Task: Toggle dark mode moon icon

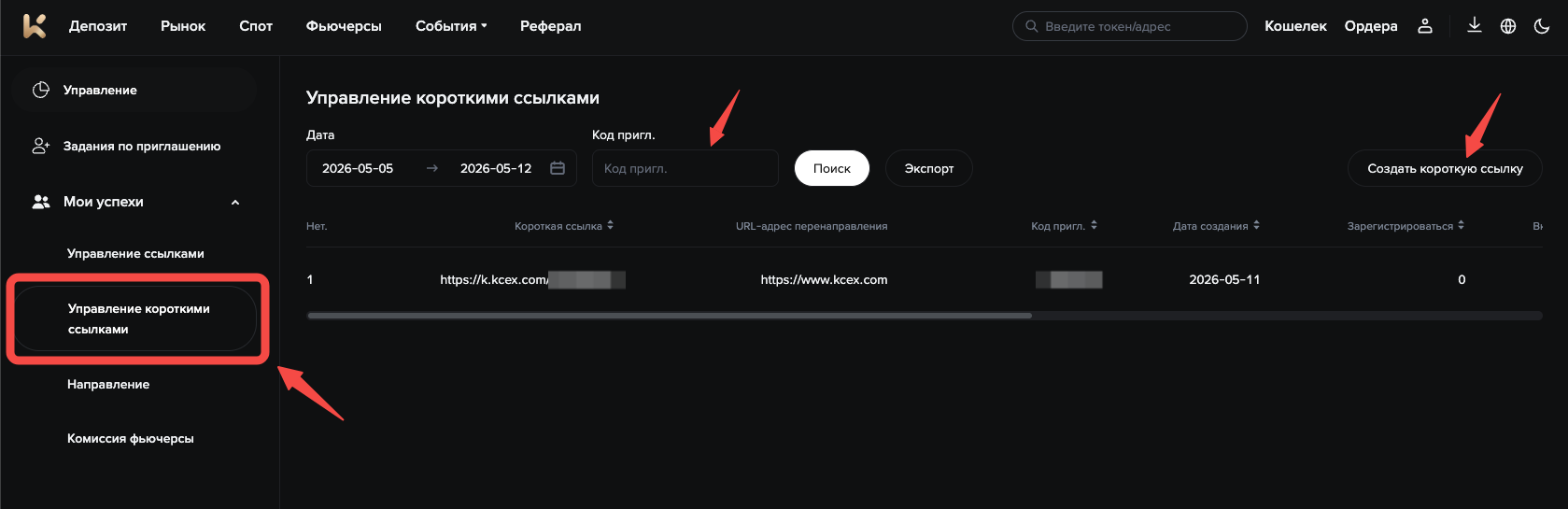Action: [1542, 26]
